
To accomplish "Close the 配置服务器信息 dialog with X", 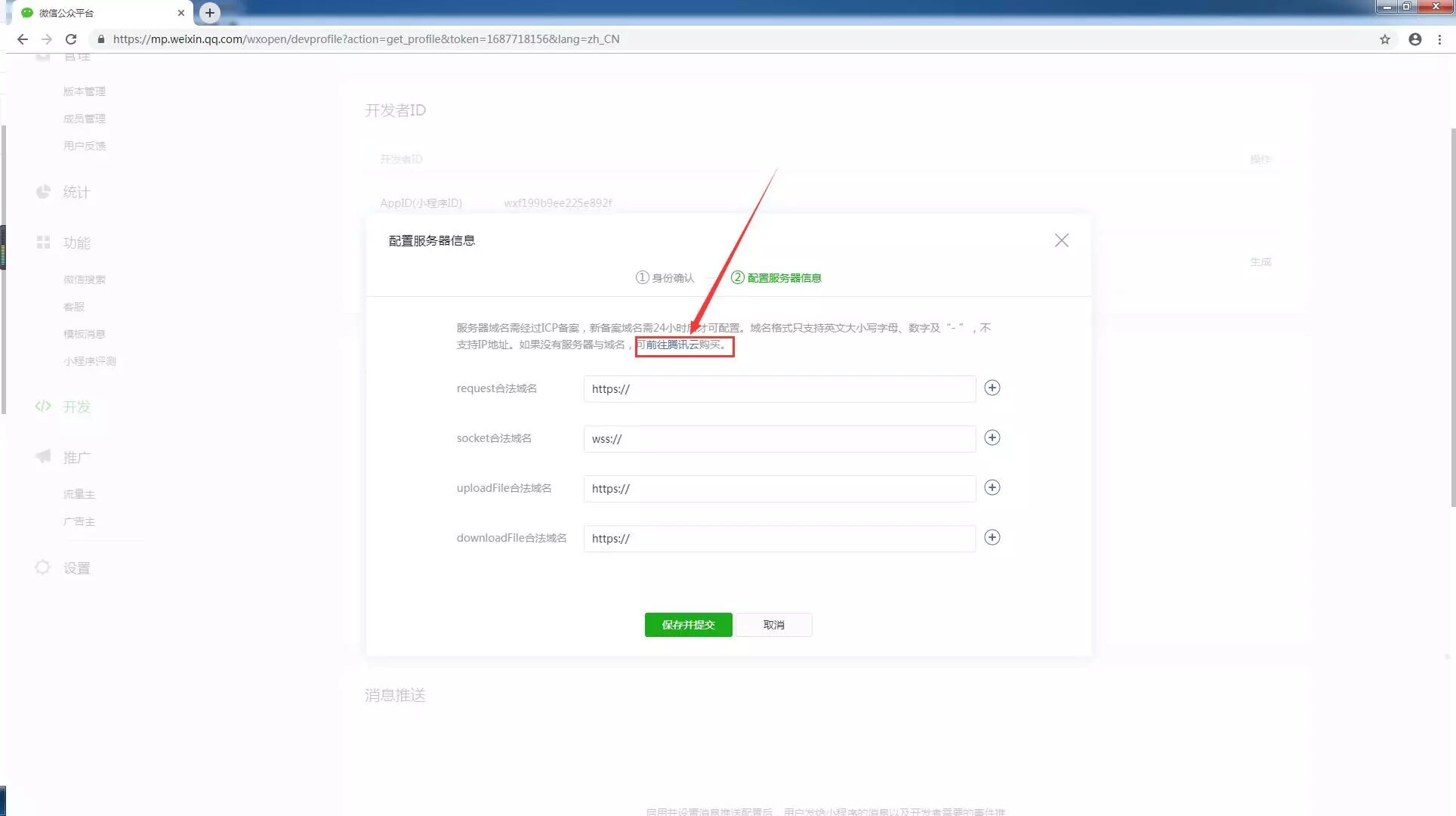I will tap(1061, 240).
